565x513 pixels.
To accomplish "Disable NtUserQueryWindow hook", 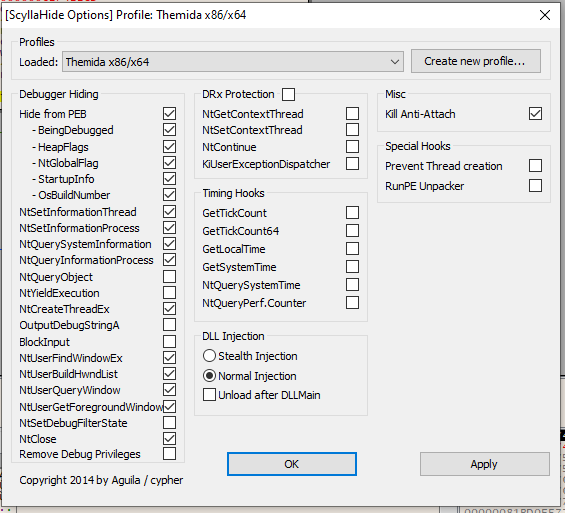I will tap(169, 390).
